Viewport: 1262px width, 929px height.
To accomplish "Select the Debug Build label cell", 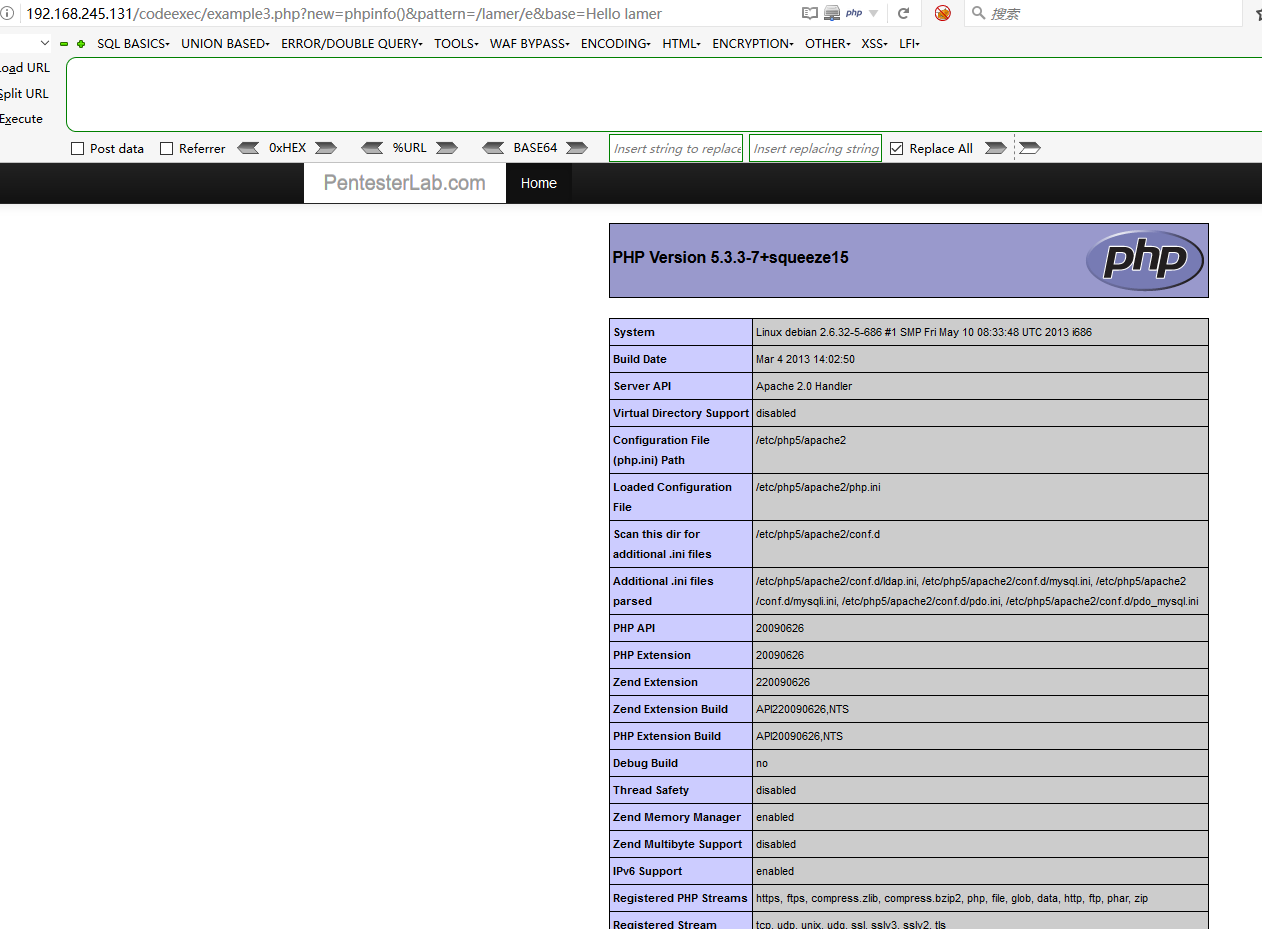I will (x=681, y=763).
